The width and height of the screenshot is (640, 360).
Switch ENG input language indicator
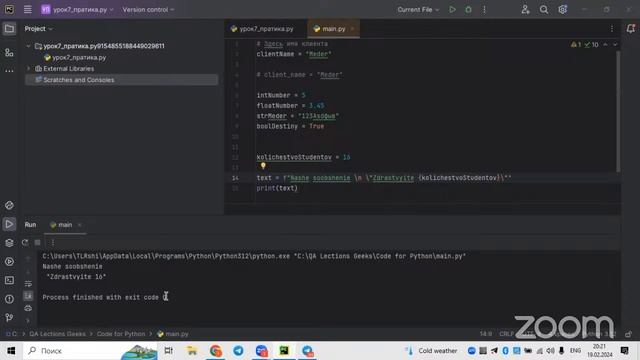tap(575, 351)
